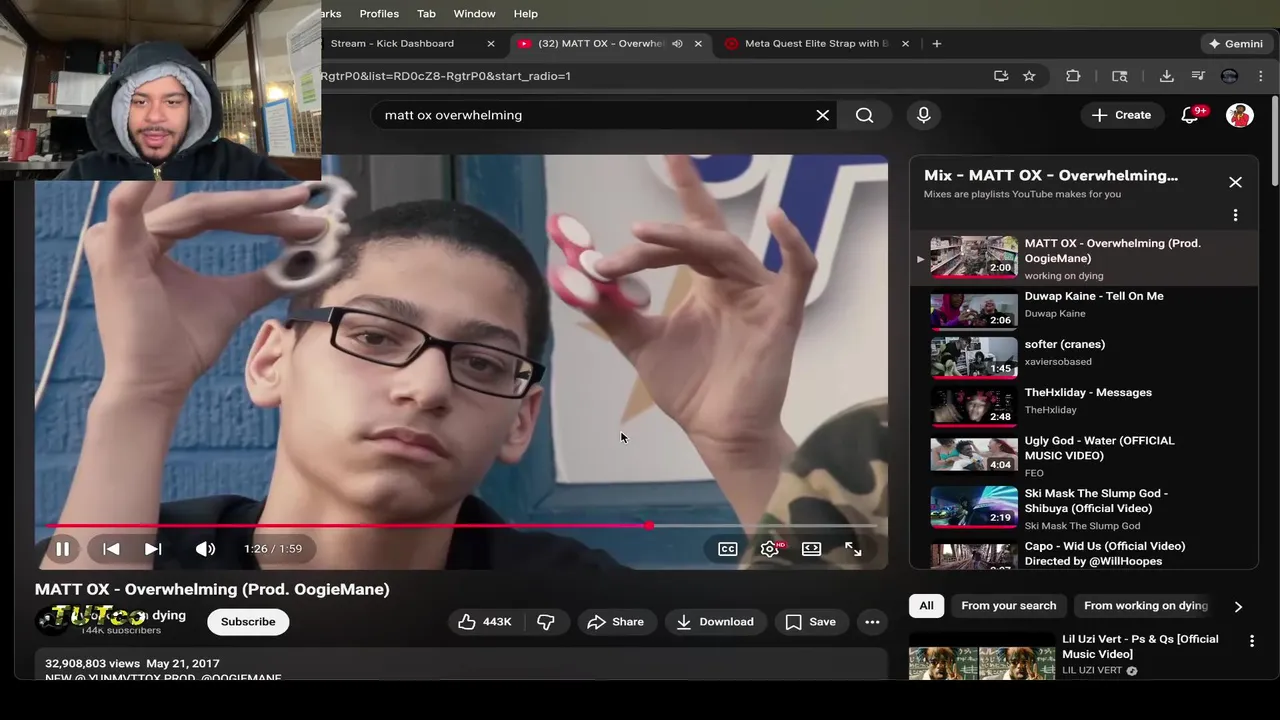Skip to the next video
Viewport: 1280px width, 720px height.
153,549
